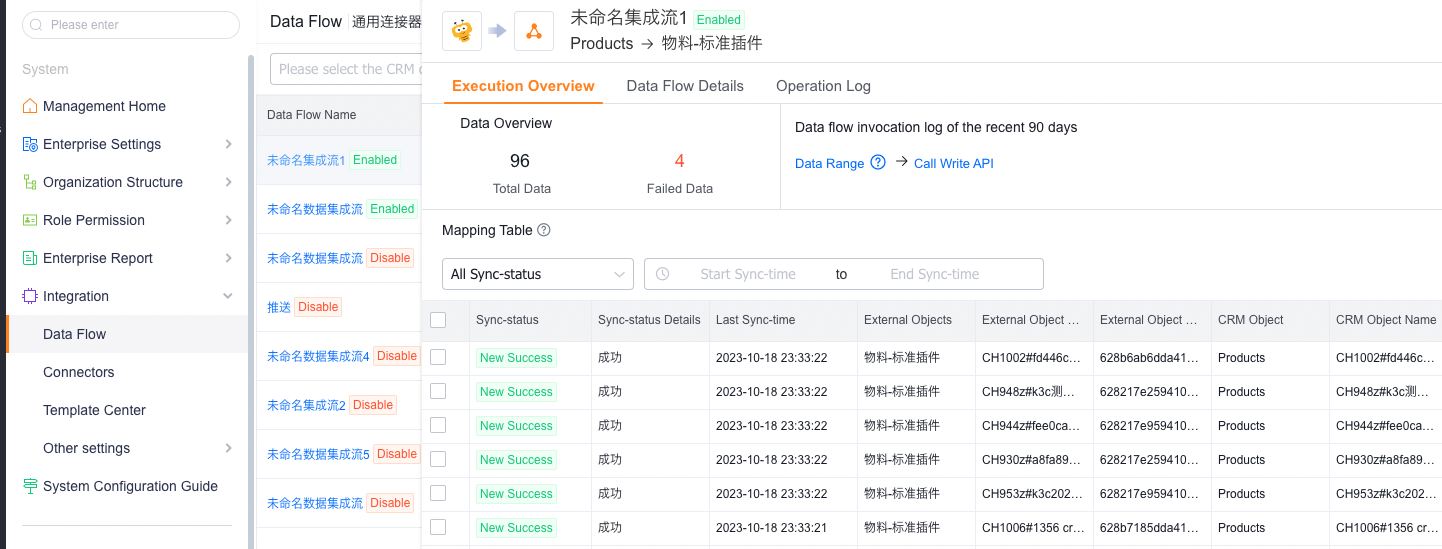
Task: Click the Call Write API link
Action: pos(953,163)
